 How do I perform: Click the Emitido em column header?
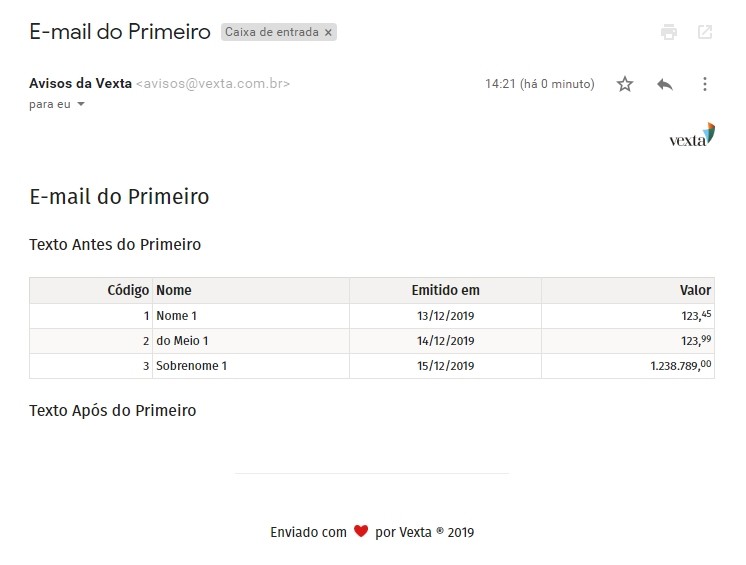coord(445,290)
